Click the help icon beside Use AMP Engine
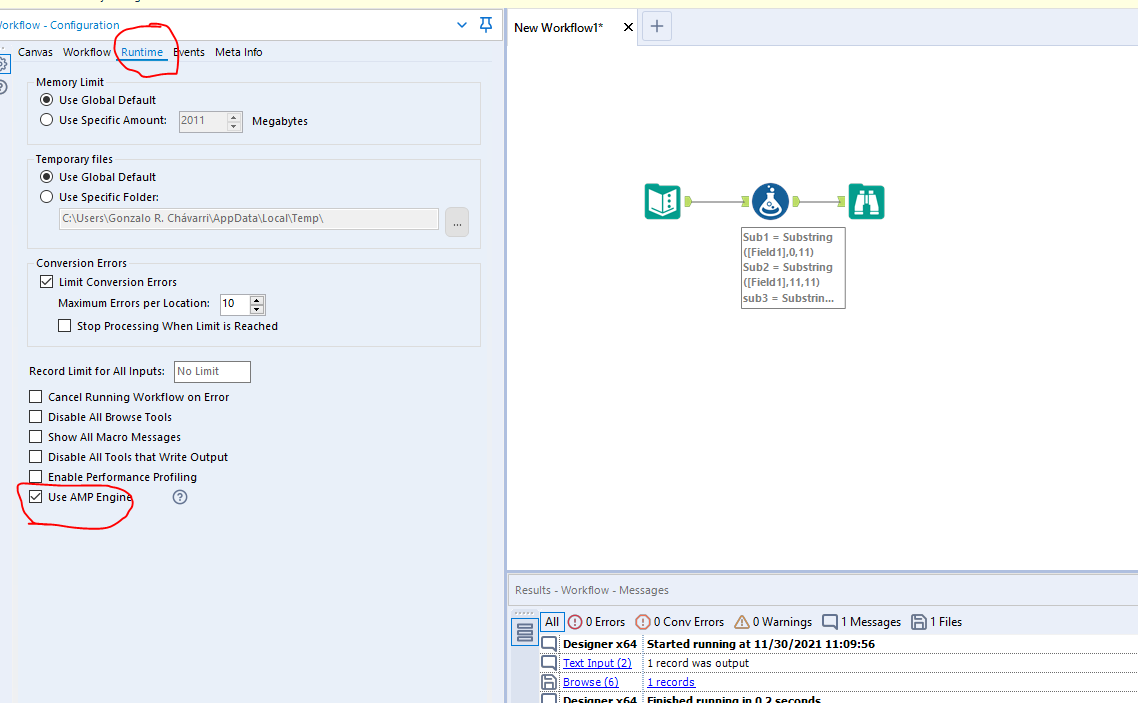1138x703 pixels. point(180,497)
